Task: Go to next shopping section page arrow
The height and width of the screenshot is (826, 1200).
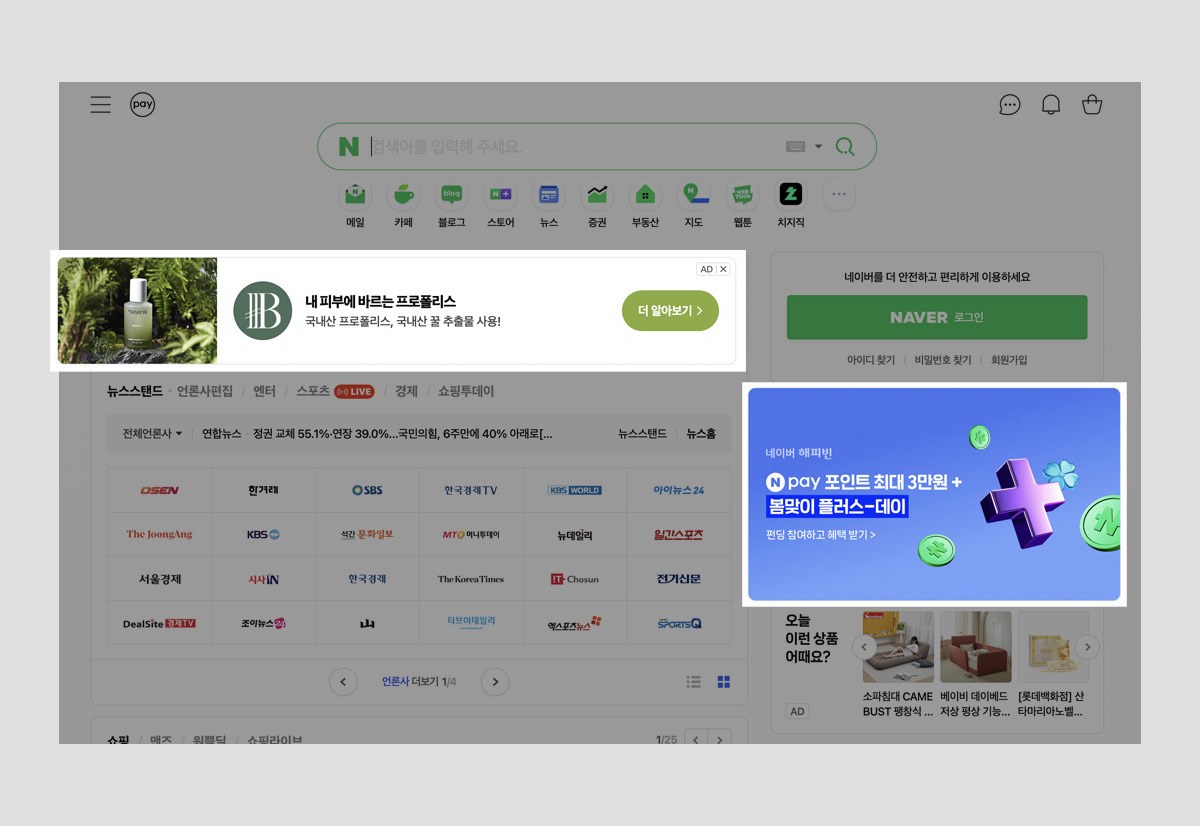Action: 719,740
